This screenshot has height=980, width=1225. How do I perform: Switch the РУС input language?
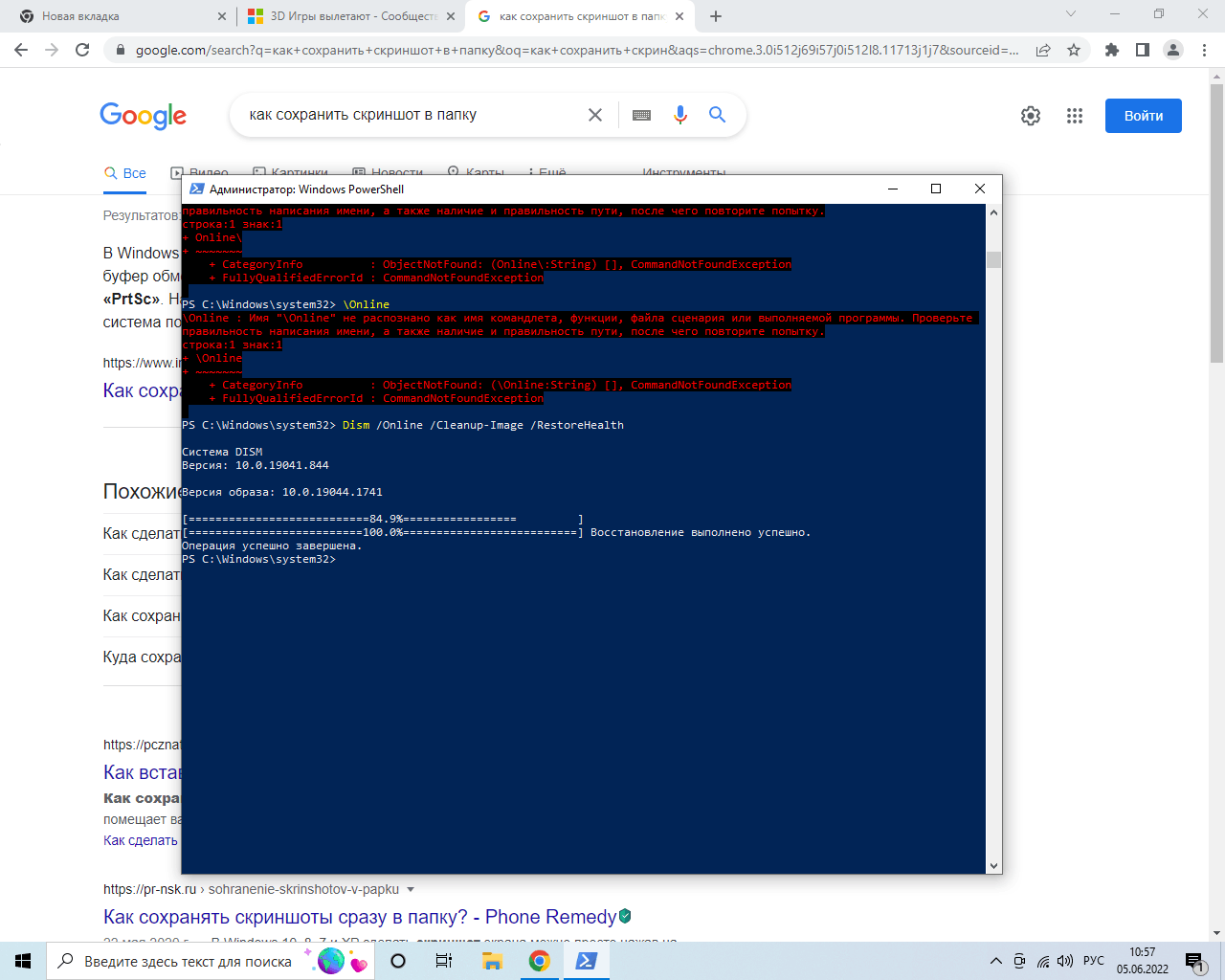1094,961
